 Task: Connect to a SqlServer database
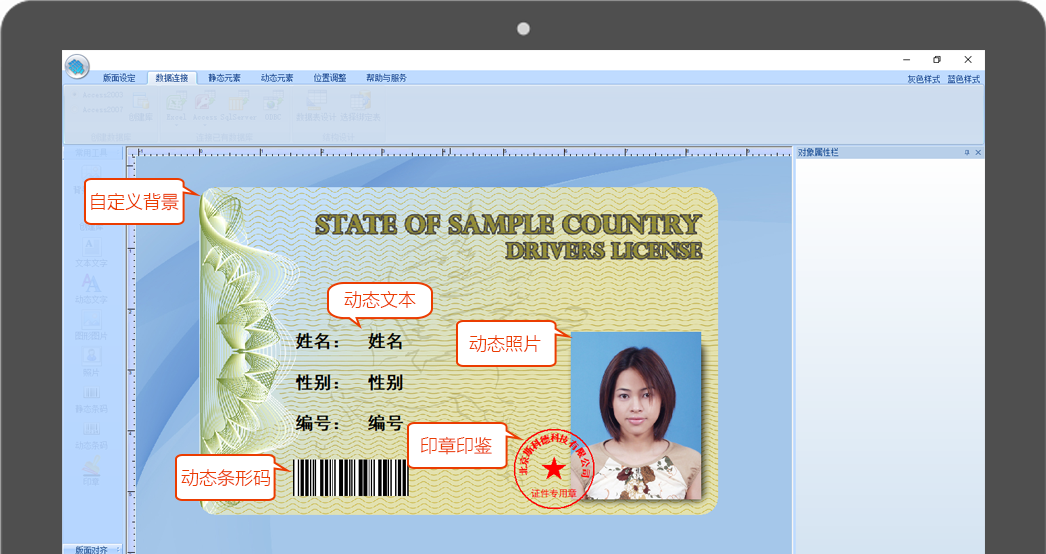tap(238, 107)
